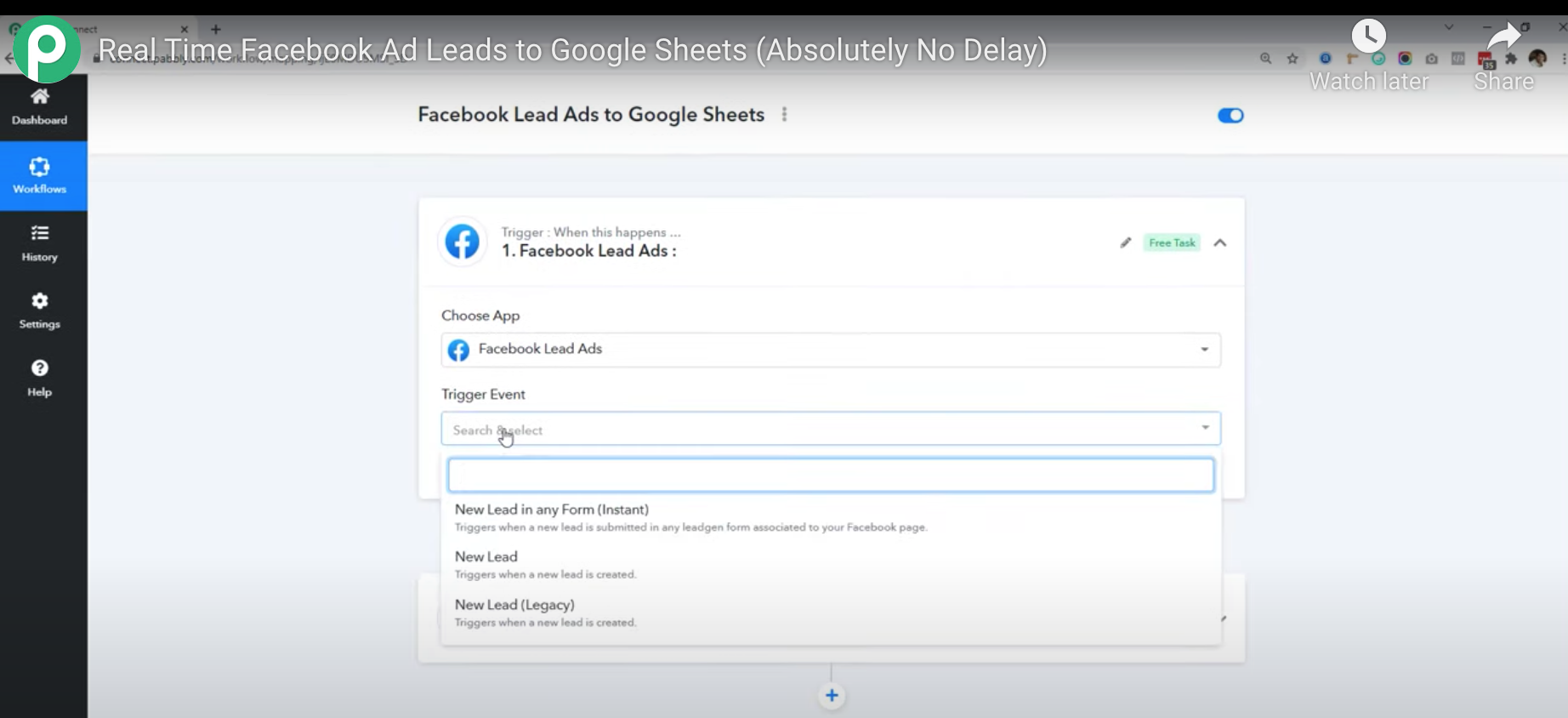Open the History section
1568x718 pixels.
40,242
